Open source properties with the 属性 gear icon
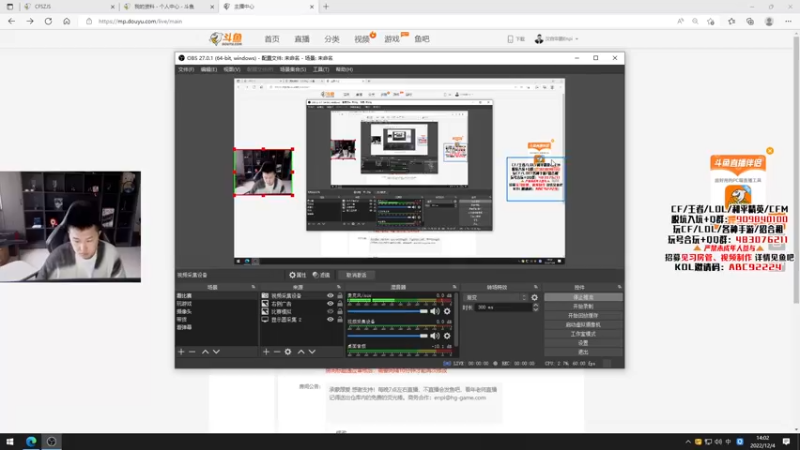The height and width of the screenshot is (450, 800). 297,275
